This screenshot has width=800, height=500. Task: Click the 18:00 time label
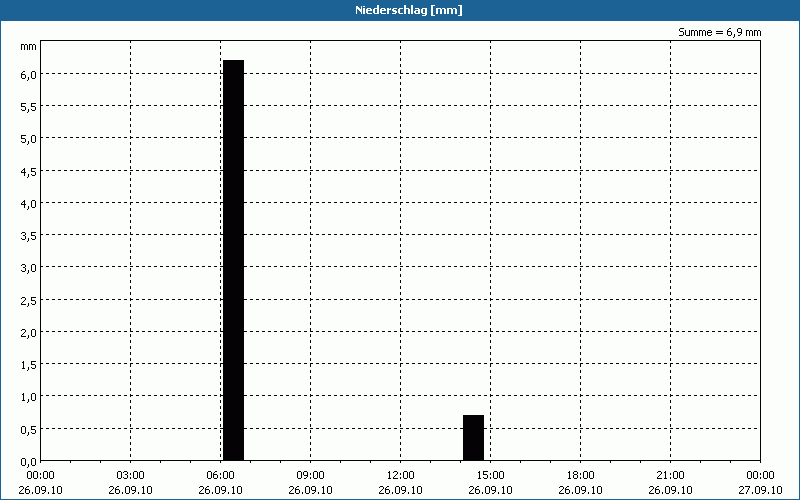point(581,476)
